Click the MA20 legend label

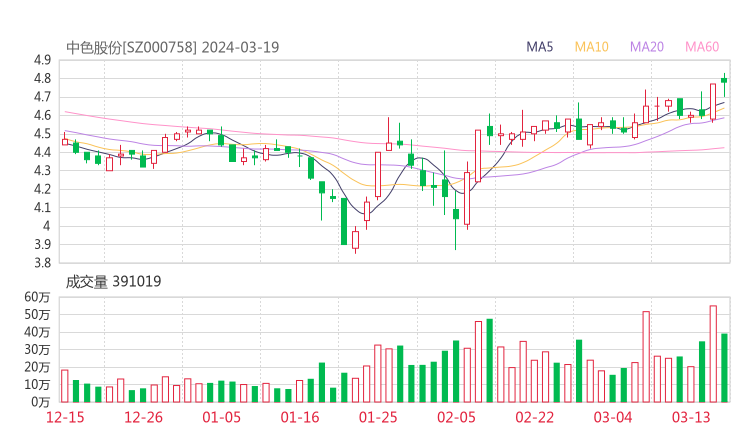pyautogui.click(x=647, y=47)
